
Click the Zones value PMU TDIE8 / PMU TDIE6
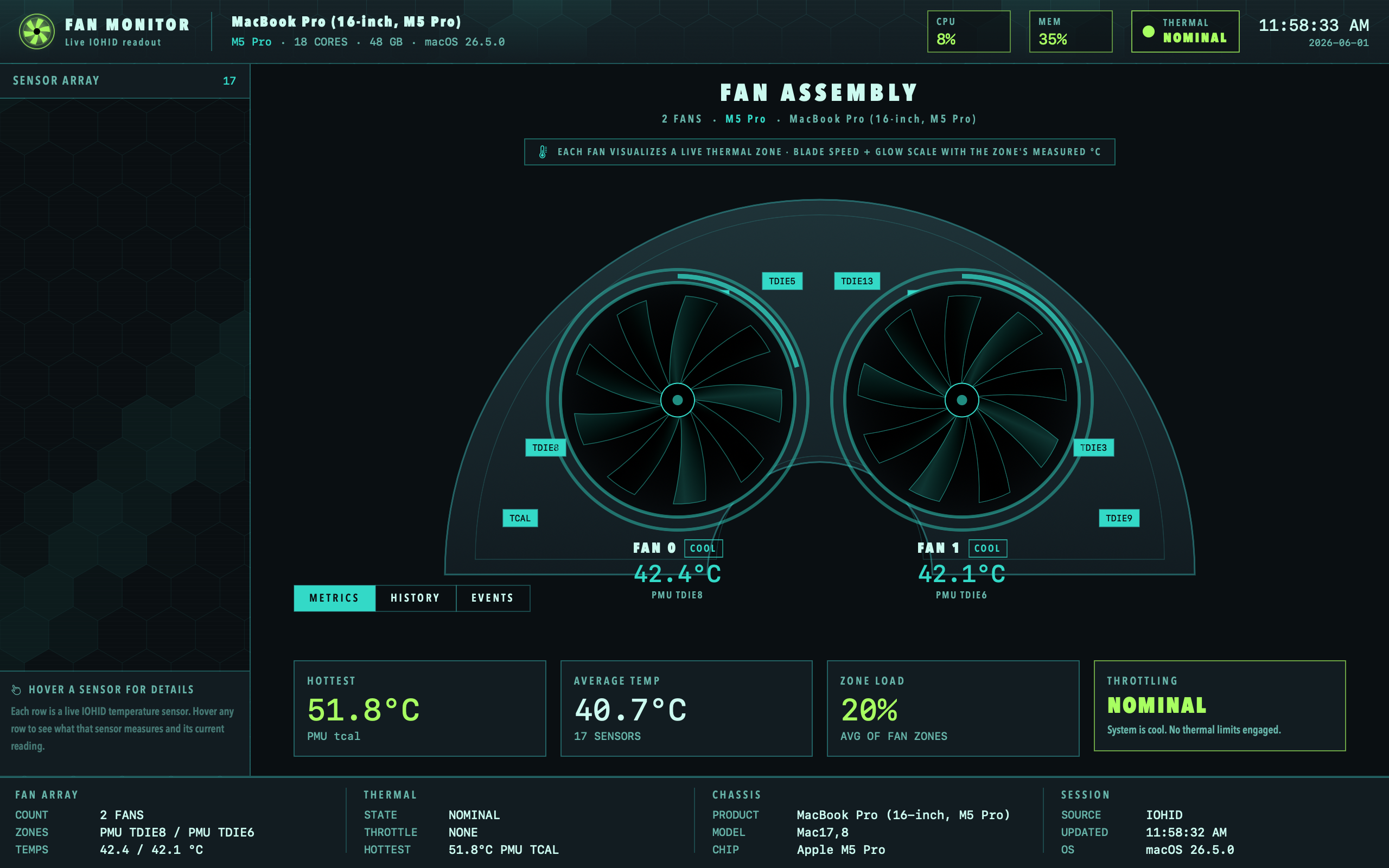click(x=177, y=832)
